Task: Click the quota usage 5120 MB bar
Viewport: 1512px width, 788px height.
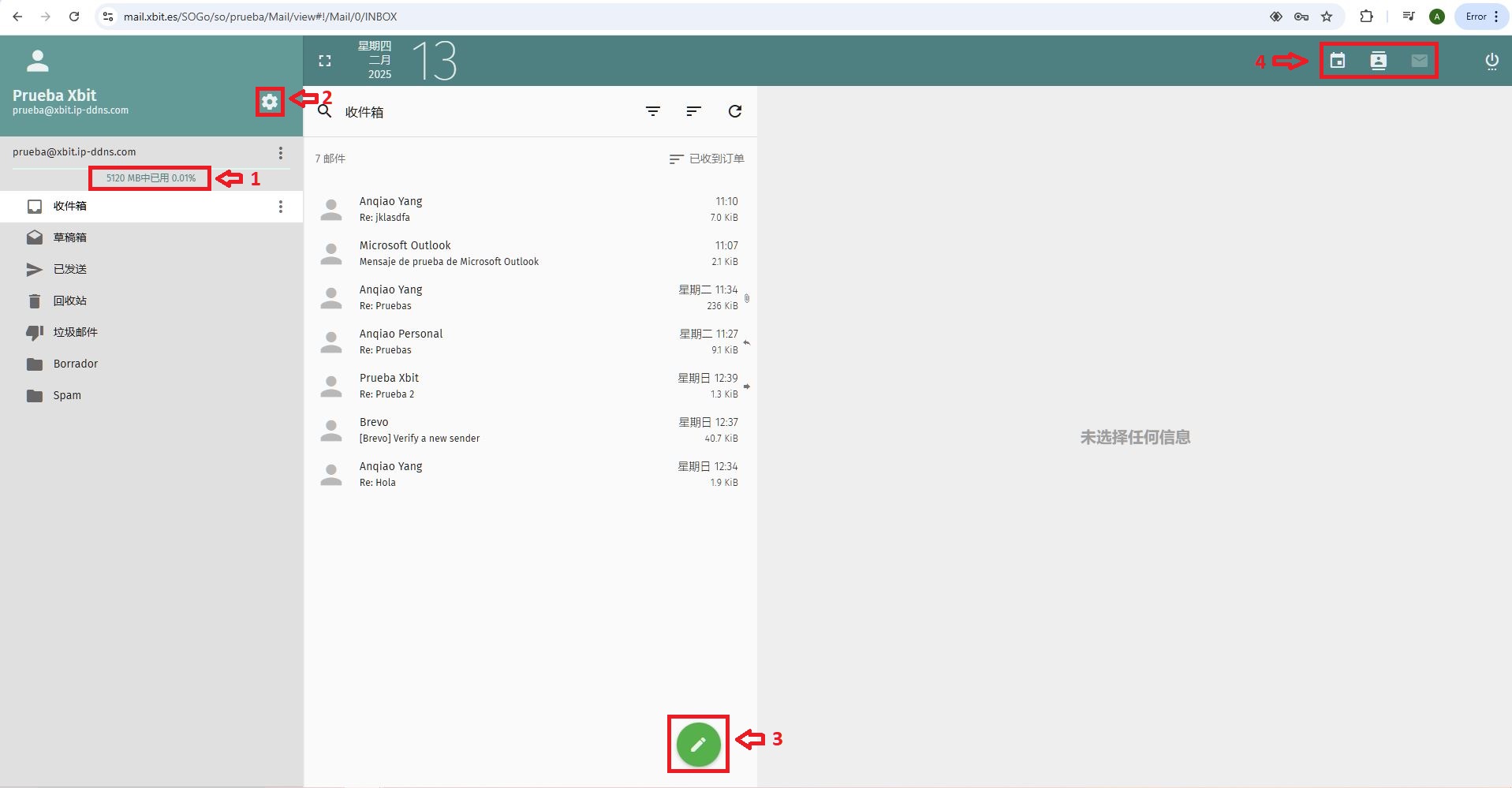Action: point(151,178)
